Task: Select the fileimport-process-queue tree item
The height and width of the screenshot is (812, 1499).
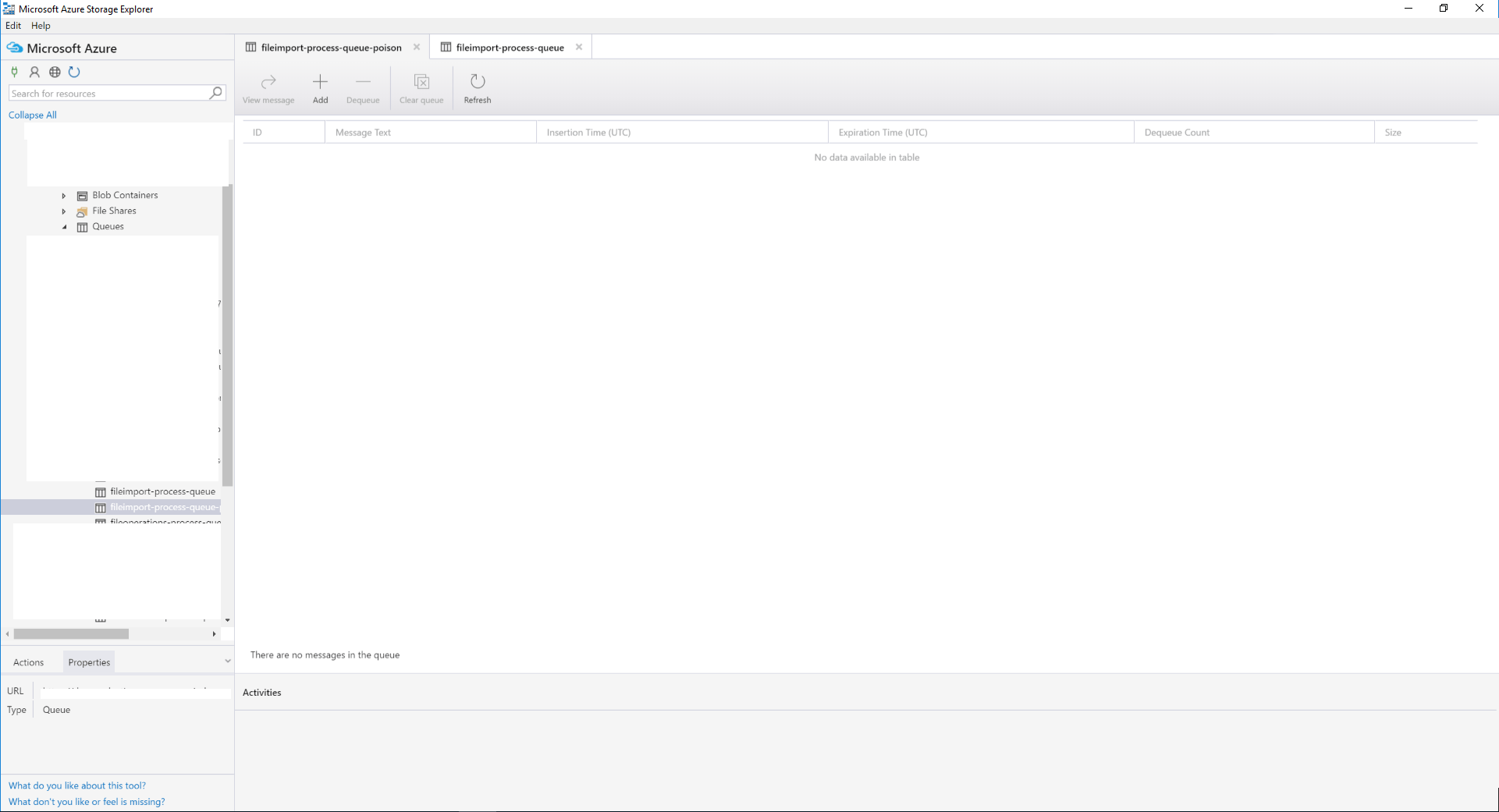Action: point(163,491)
